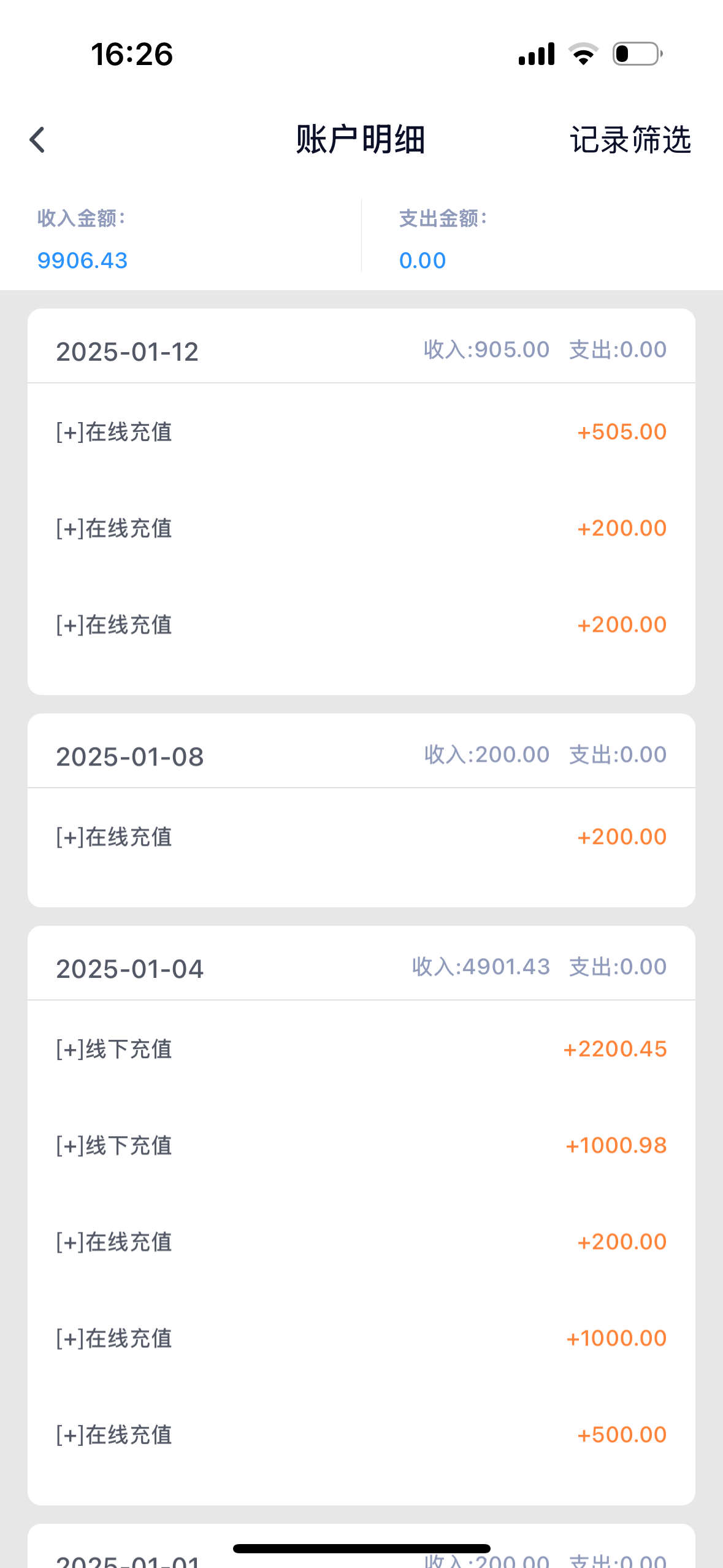Open the +505.00 在线充值 record
Viewport: 723px width, 1568px height.
(x=361, y=432)
